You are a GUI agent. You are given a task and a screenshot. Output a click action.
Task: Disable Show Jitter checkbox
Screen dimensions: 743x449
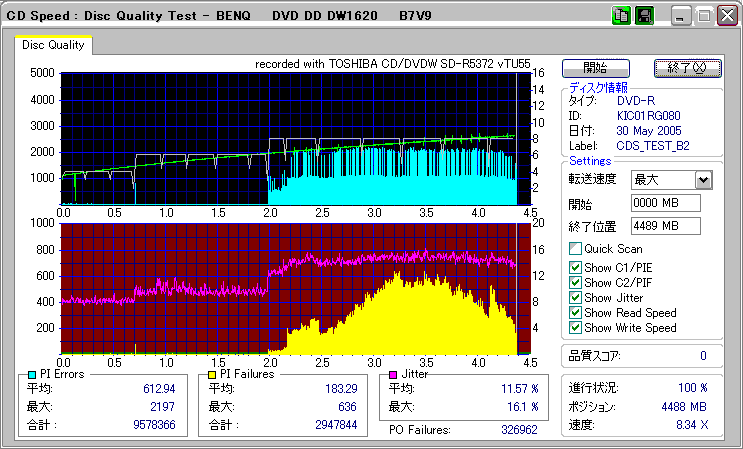(x=575, y=297)
